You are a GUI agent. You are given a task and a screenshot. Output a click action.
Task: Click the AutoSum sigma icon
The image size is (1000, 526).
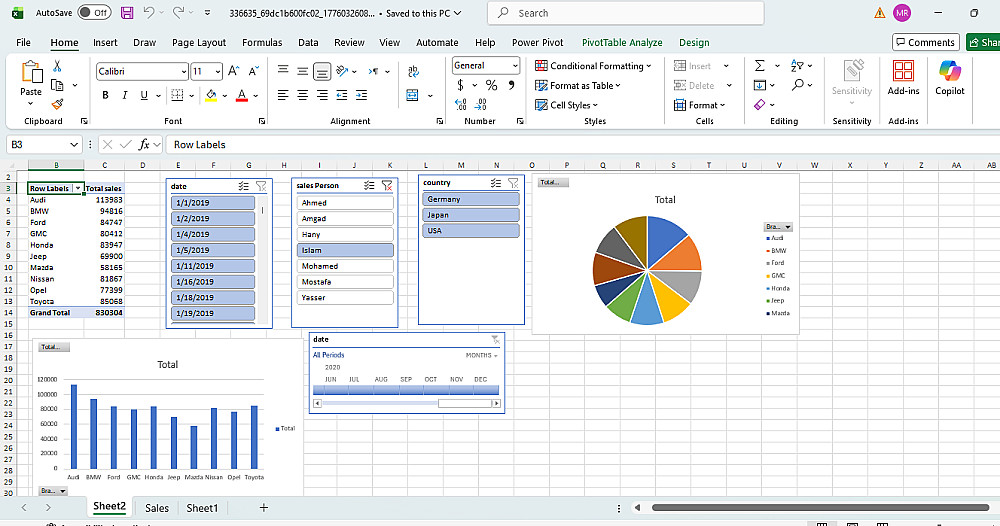pos(760,66)
